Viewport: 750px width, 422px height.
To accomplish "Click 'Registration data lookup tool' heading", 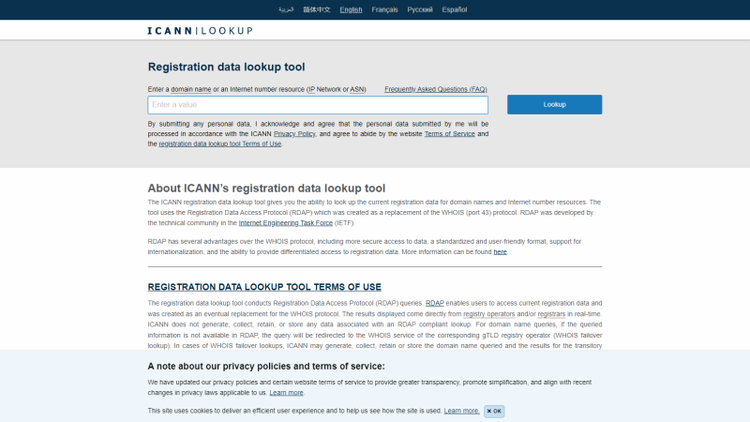I will [226, 67].
